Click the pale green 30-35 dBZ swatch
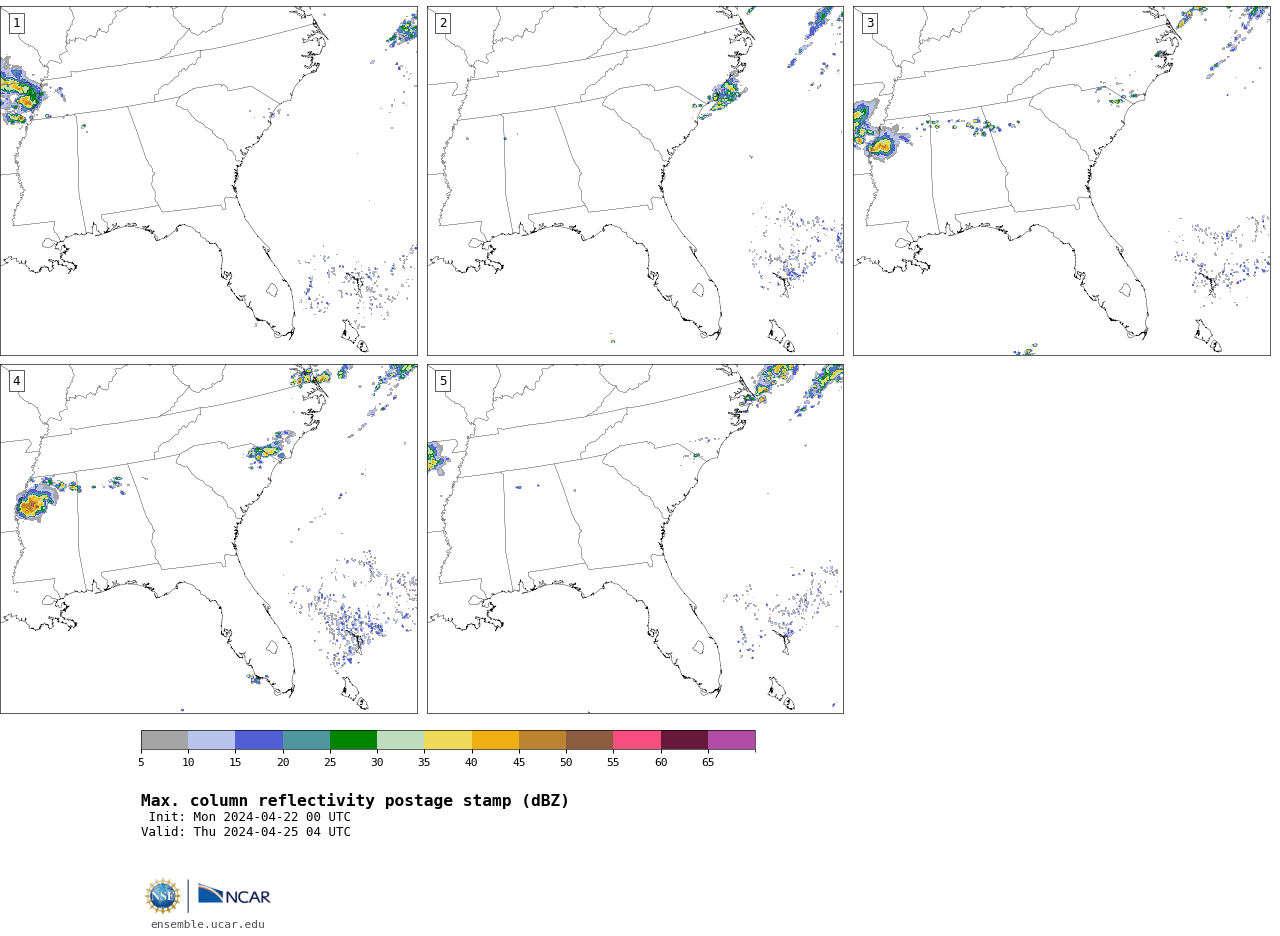 tap(400, 740)
